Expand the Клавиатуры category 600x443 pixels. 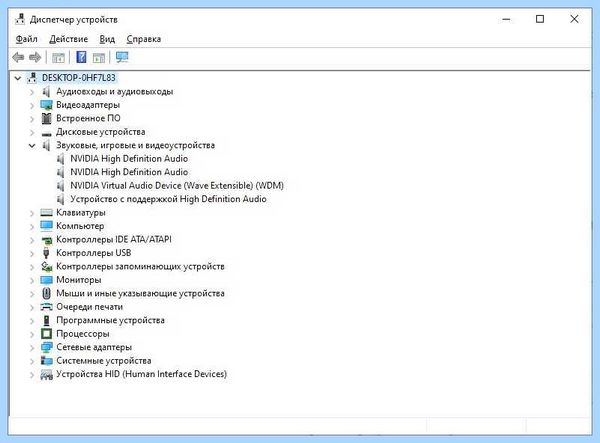(x=32, y=213)
